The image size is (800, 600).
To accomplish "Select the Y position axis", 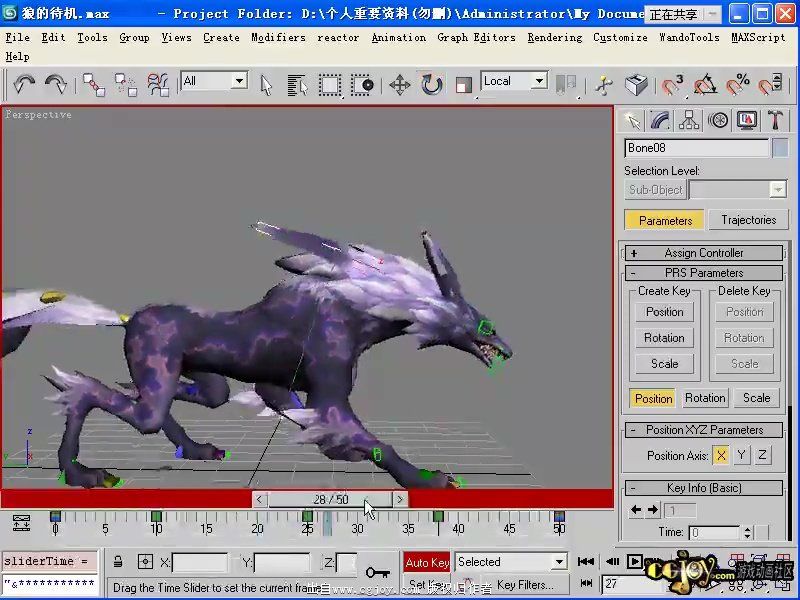I will (x=741, y=455).
